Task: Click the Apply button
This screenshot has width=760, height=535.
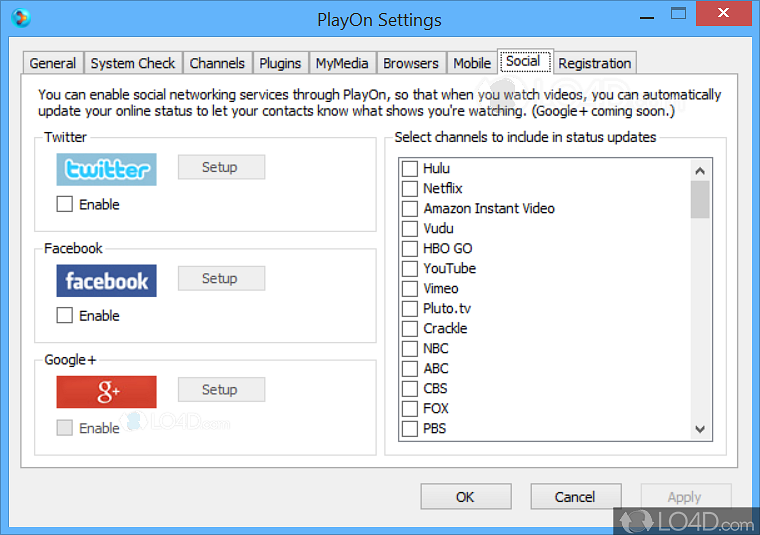Action: [685, 497]
